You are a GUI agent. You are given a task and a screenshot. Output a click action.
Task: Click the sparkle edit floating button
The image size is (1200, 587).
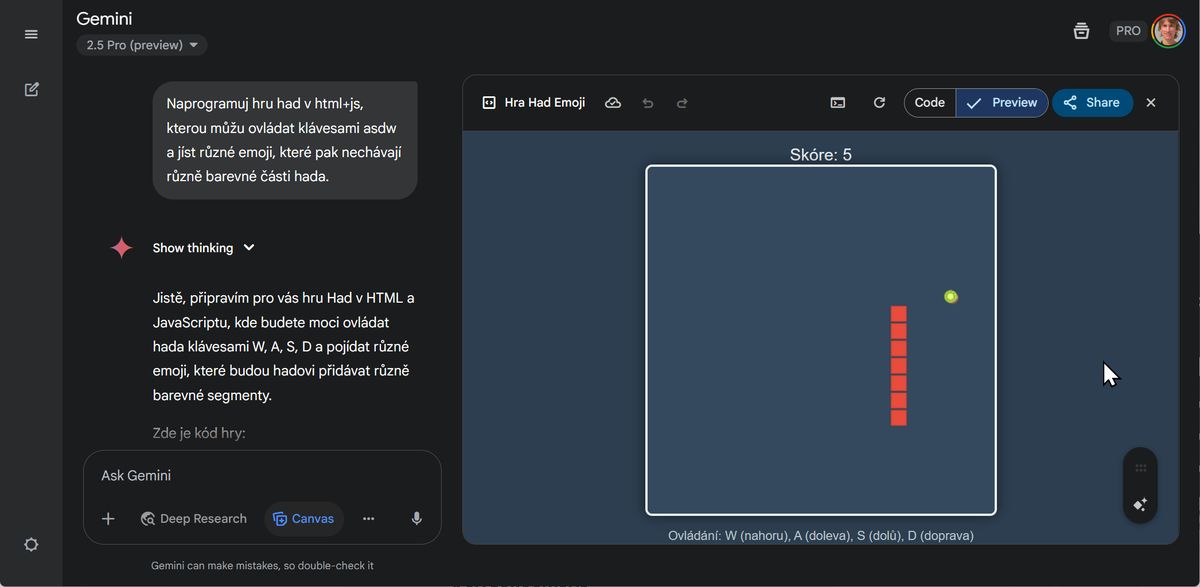[1140, 504]
